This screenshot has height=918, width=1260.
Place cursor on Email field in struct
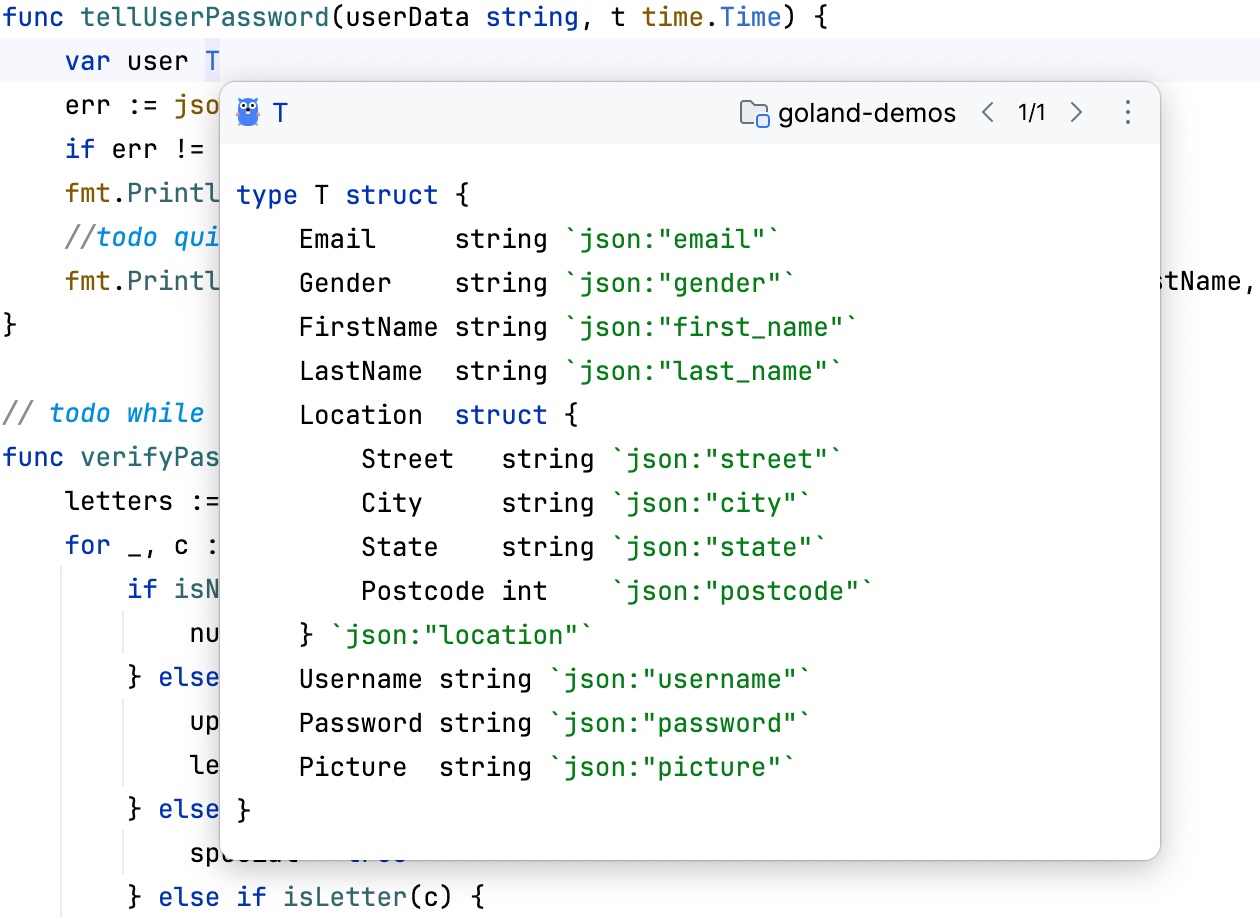337,239
